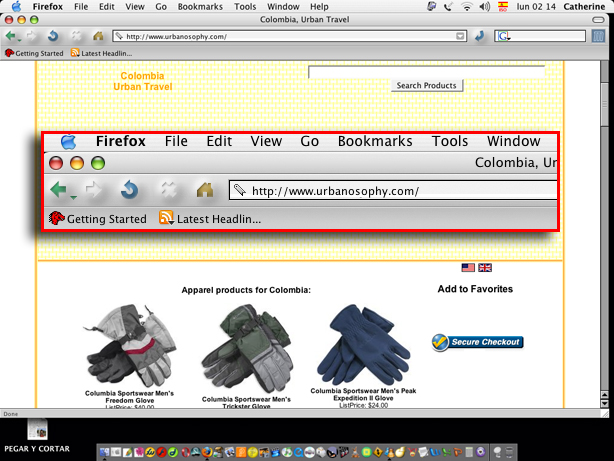Open the Back button history arrow
This screenshot has height=461, width=614.
coord(19,40)
